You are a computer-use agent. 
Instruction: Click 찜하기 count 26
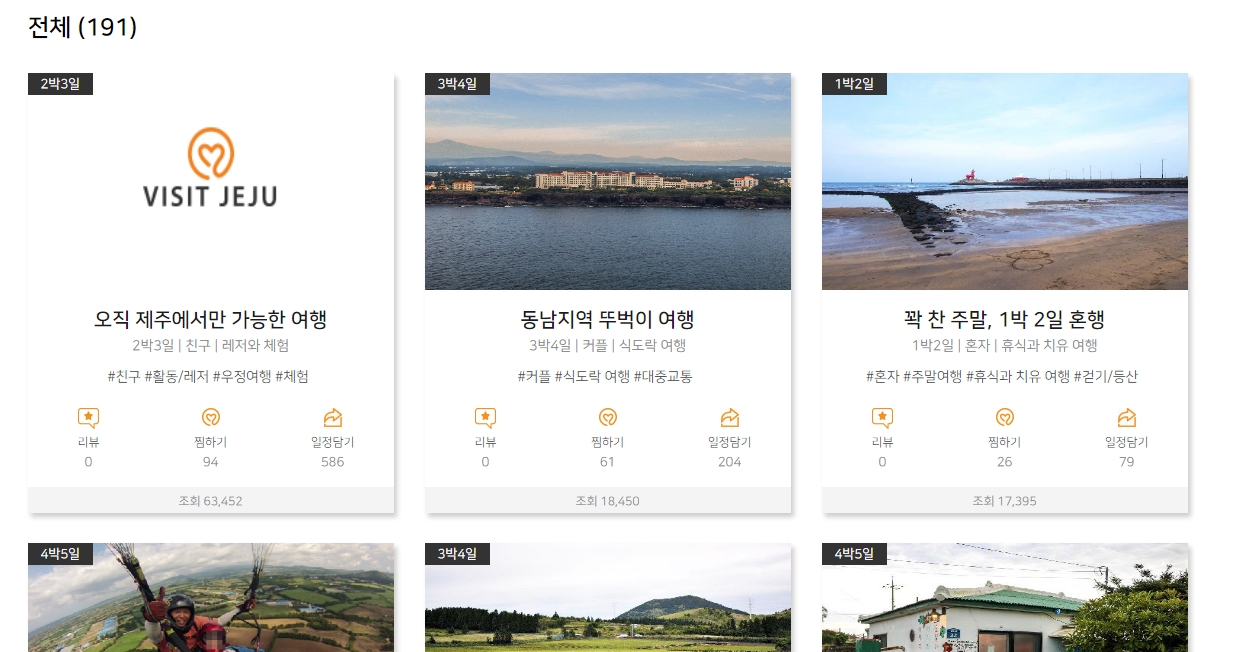coord(1004,462)
